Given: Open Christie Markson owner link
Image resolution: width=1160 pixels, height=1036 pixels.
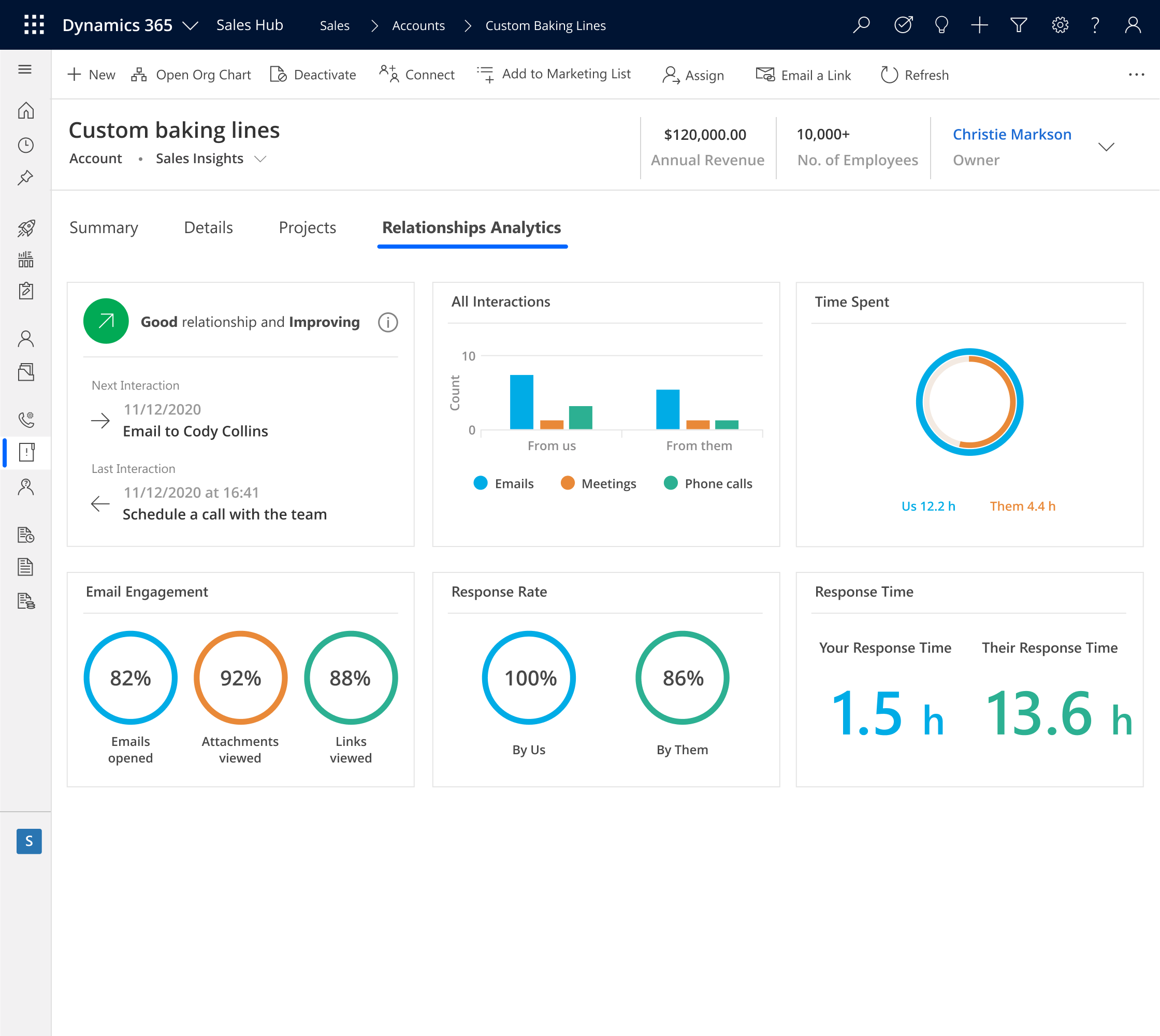Looking at the screenshot, I should click(1012, 134).
